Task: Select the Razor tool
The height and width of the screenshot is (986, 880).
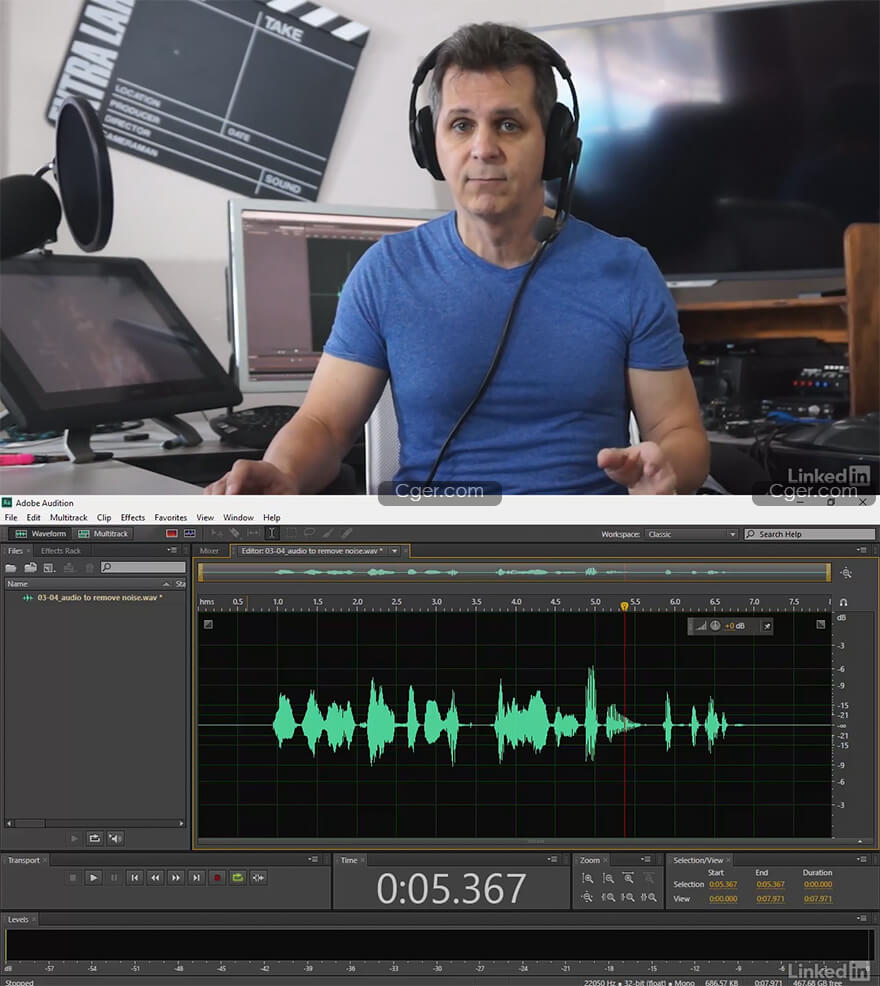Action: pyautogui.click(x=234, y=533)
